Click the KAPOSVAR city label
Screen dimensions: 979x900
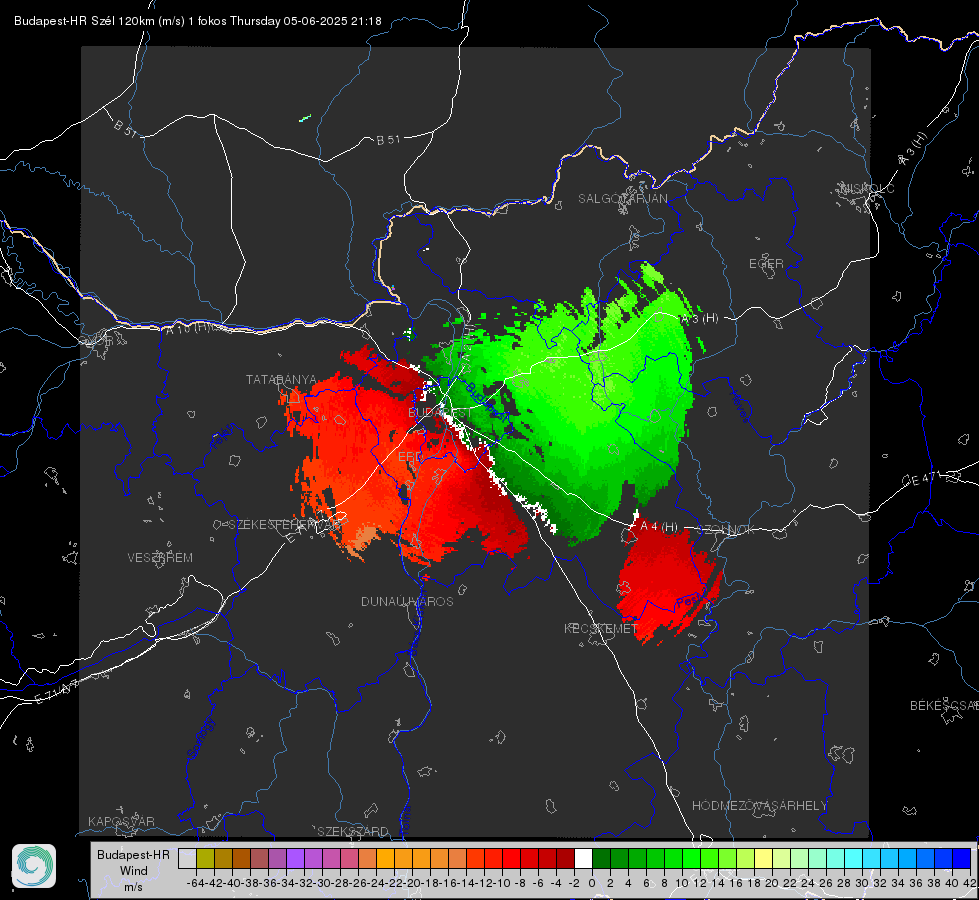coord(121,821)
